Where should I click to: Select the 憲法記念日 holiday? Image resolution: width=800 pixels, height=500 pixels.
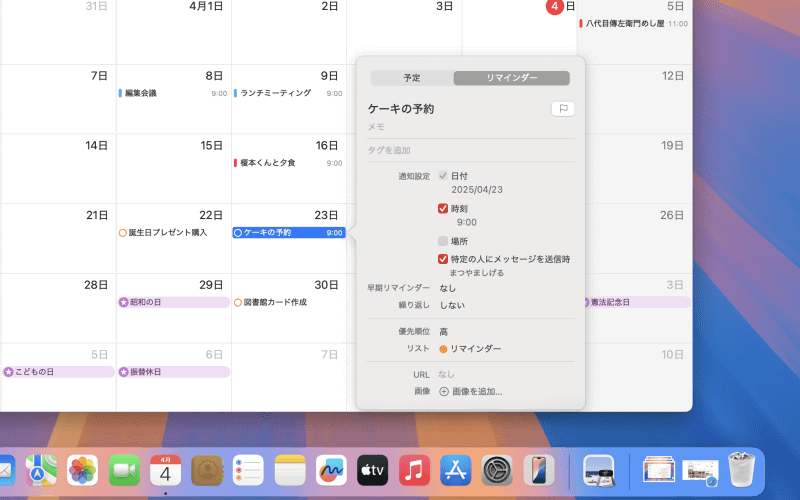click(637, 303)
